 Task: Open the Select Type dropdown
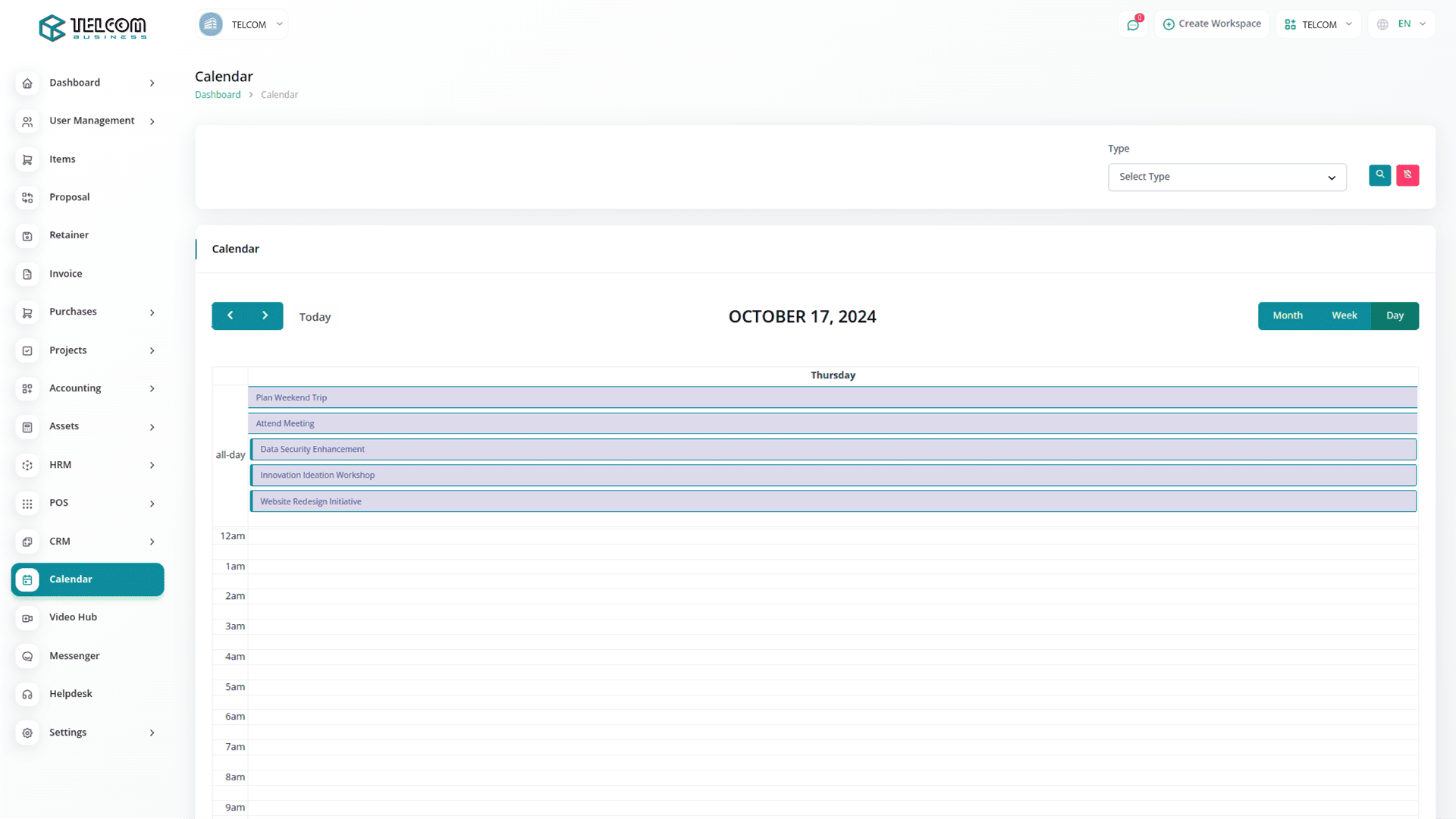coord(1226,177)
